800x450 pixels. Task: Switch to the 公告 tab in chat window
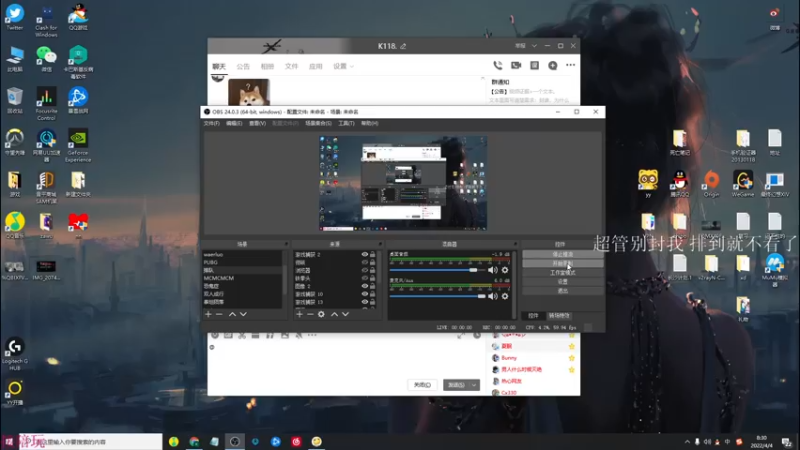(x=243, y=66)
